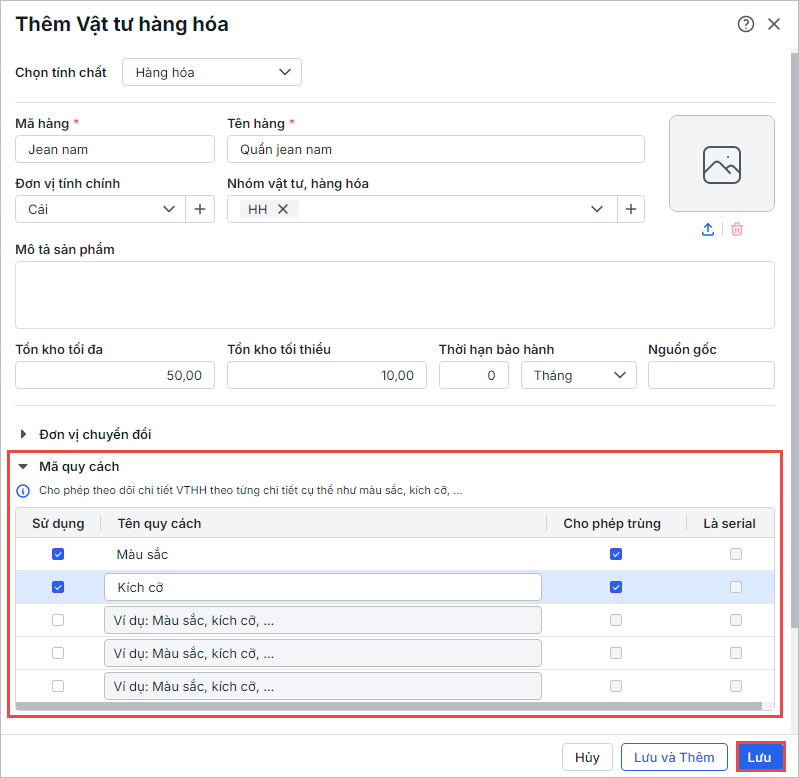Viewport: 799px width, 778px height.
Task: Open the Chọn tính chất Hàng hóa dropdown
Action: [x=212, y=72]
